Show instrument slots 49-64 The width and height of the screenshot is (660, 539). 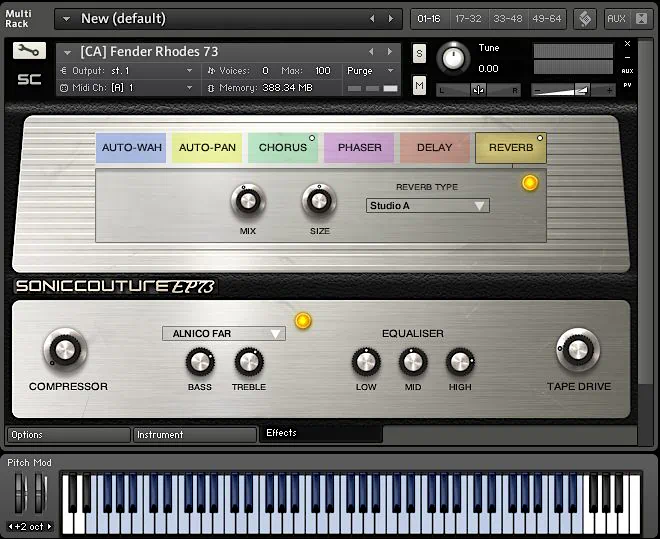pyautogui.click(x=547, y=19)
